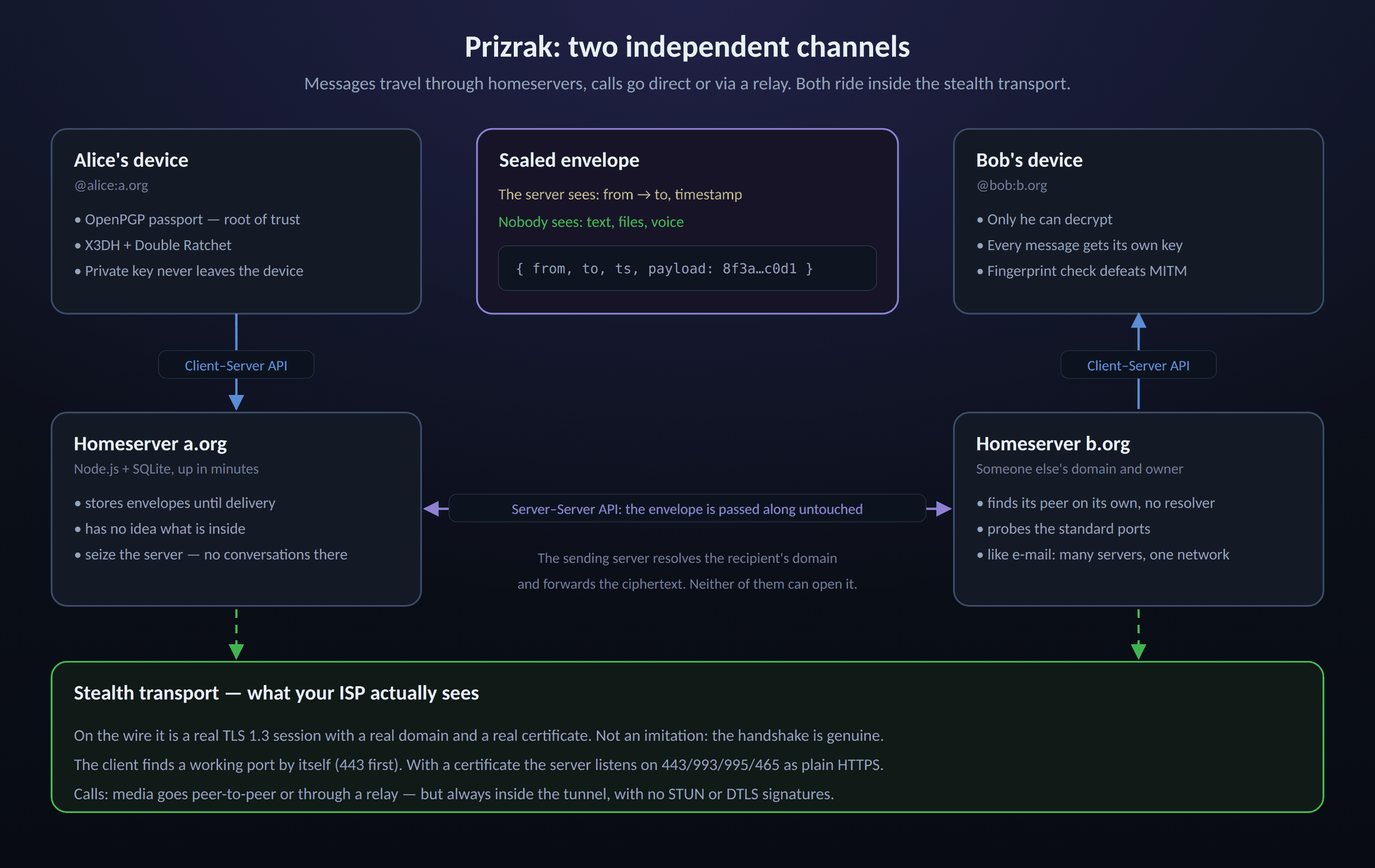Select 'The server sees: from → to, timestamp'
This screenshot has width=1375, height=868.
620,194
